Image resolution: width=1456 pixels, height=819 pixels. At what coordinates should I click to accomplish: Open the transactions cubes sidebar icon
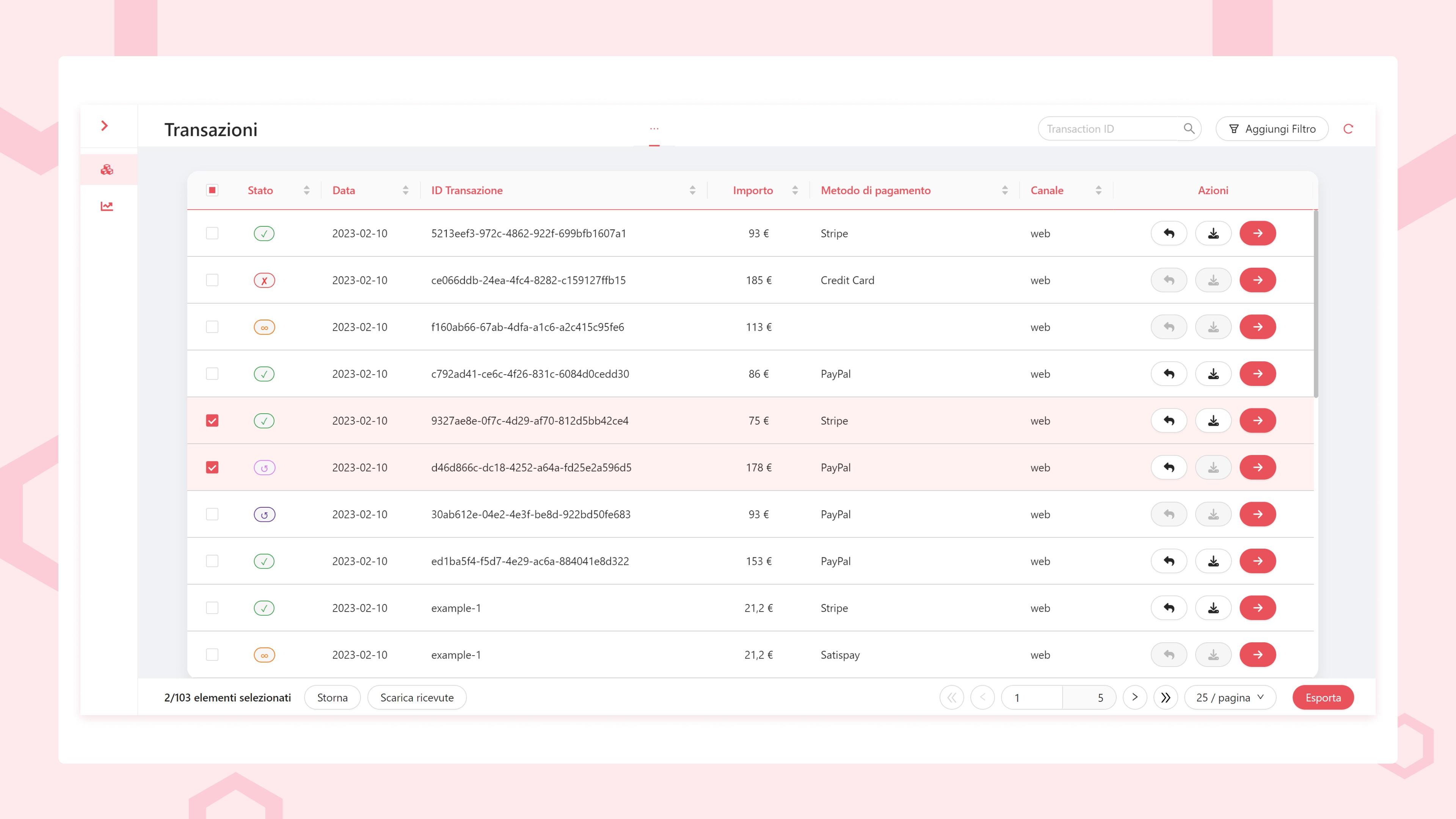coord(107,169)
